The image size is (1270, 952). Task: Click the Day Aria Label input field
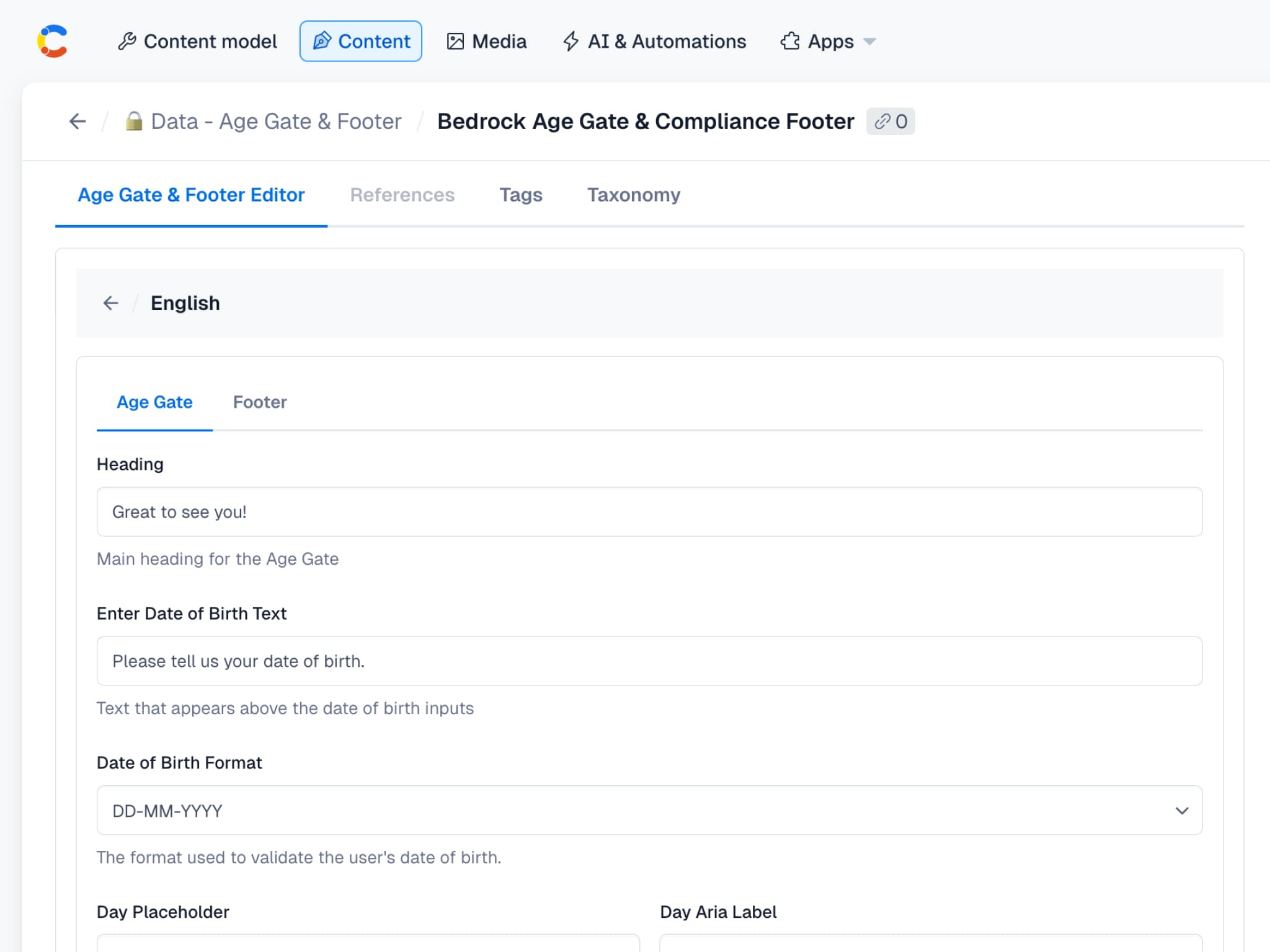pyautogui.click(x=931, y=943)
